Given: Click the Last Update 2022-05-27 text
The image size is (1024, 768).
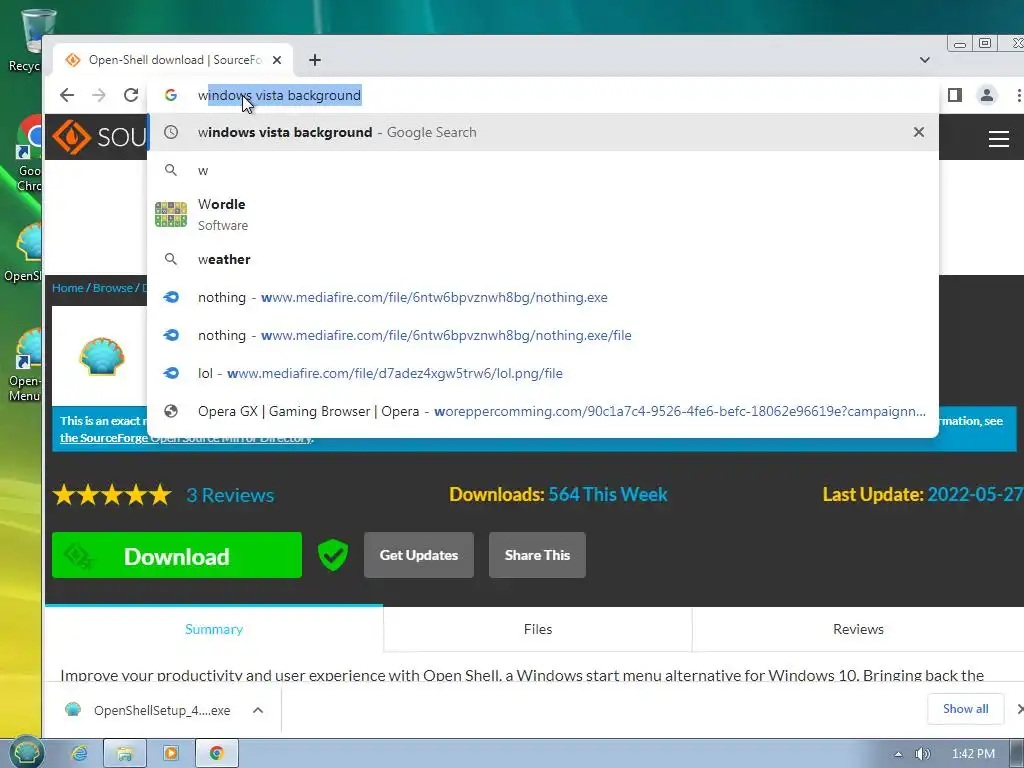Looking at the screenshot, I should 922,494.
